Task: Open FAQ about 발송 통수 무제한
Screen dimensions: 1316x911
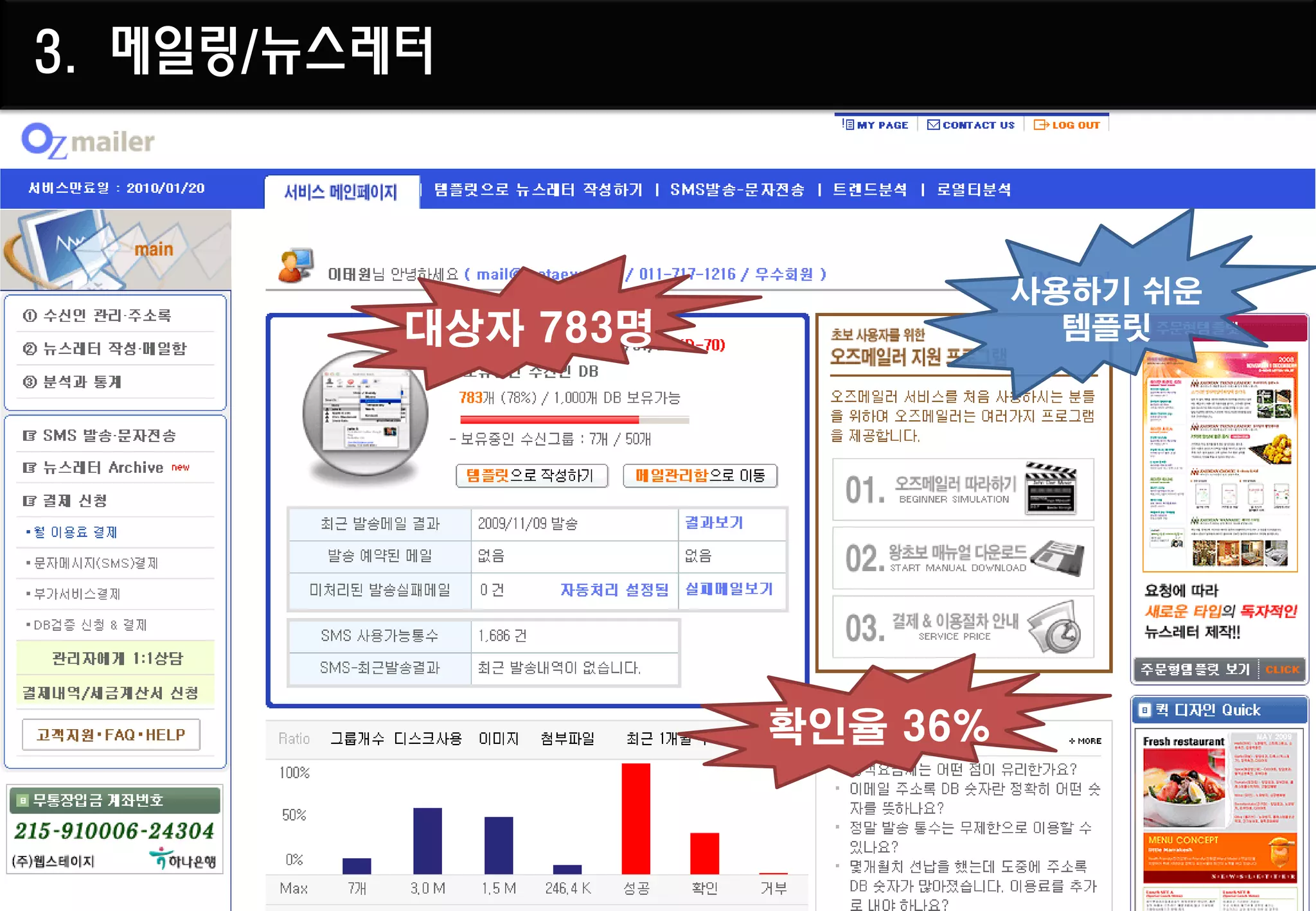Action: pyautogui.click(x=970, y=837)
